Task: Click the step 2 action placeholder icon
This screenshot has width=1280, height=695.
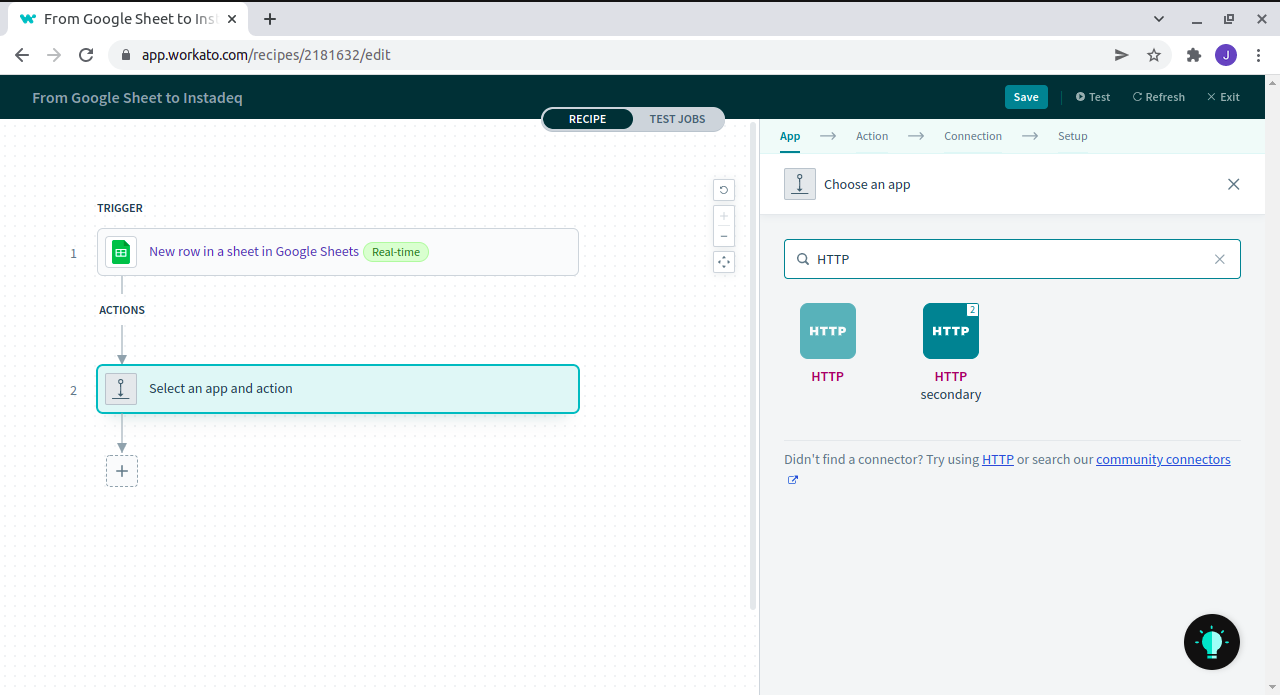Action: pyautogui.click(x=121, y=389)
